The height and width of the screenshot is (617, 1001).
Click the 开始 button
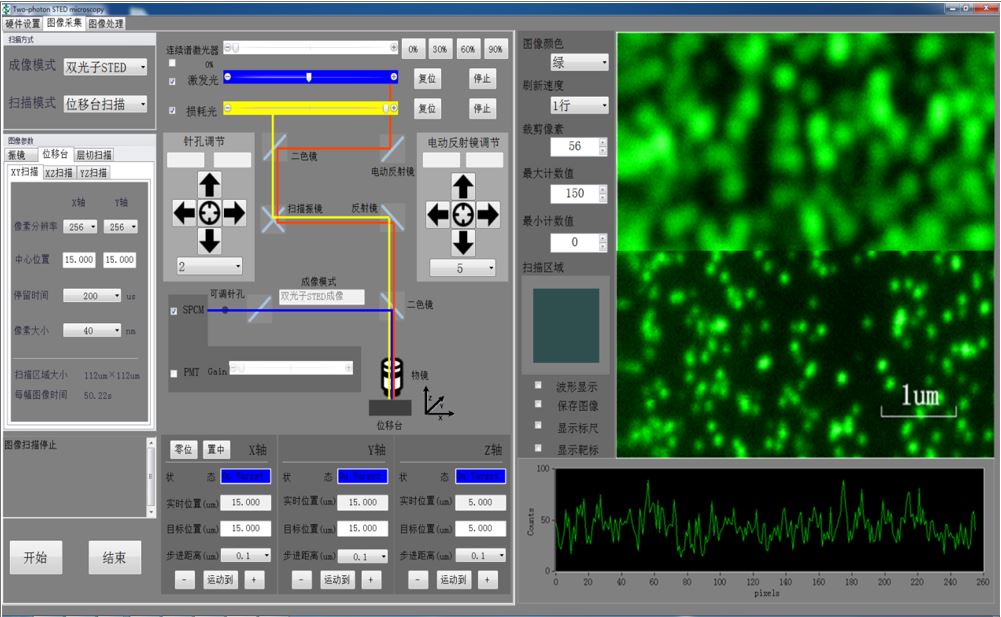click(x=35, y=558)
